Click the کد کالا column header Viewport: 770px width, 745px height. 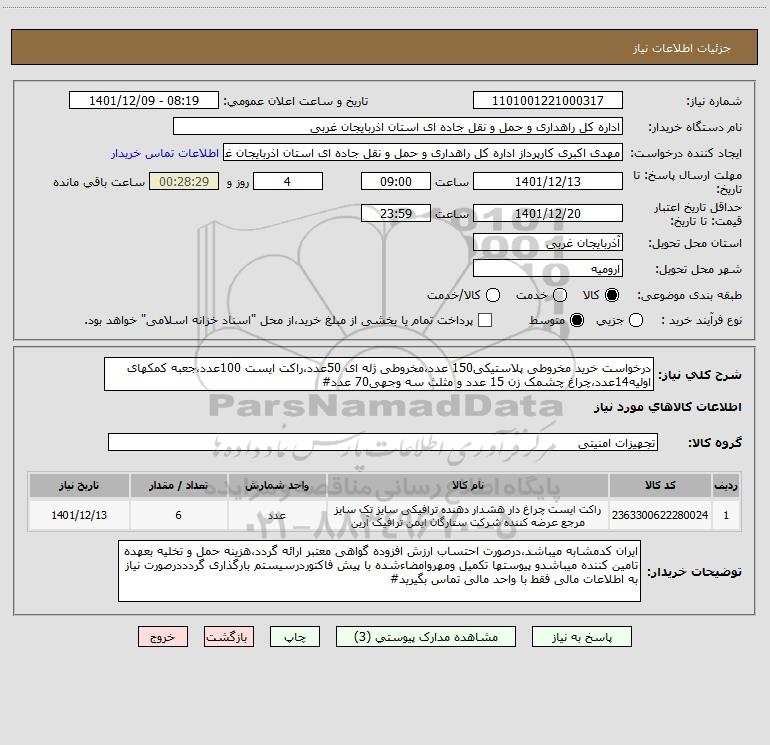pyautogui.click(x=660, y=485)
